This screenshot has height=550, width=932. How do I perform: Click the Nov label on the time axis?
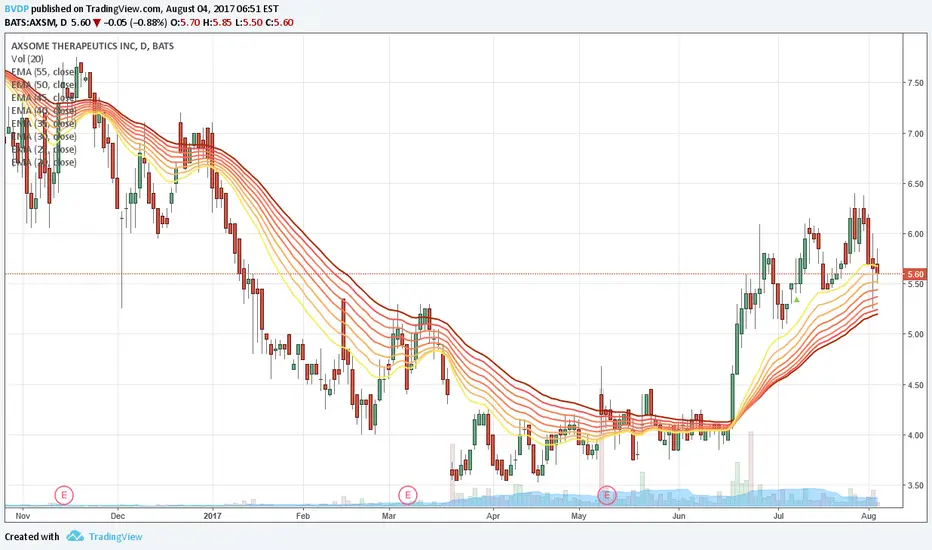pyautogui.click(x=23, y=516)
